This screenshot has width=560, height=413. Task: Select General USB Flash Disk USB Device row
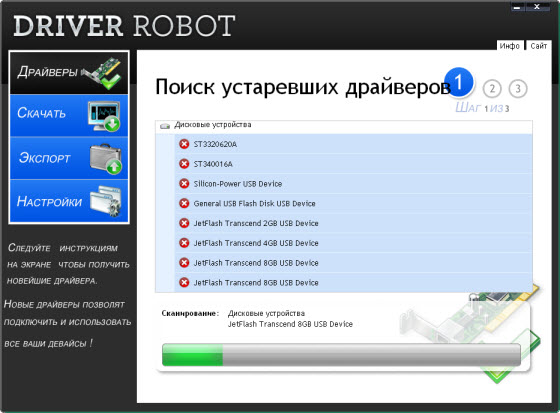tap(353, 203)
